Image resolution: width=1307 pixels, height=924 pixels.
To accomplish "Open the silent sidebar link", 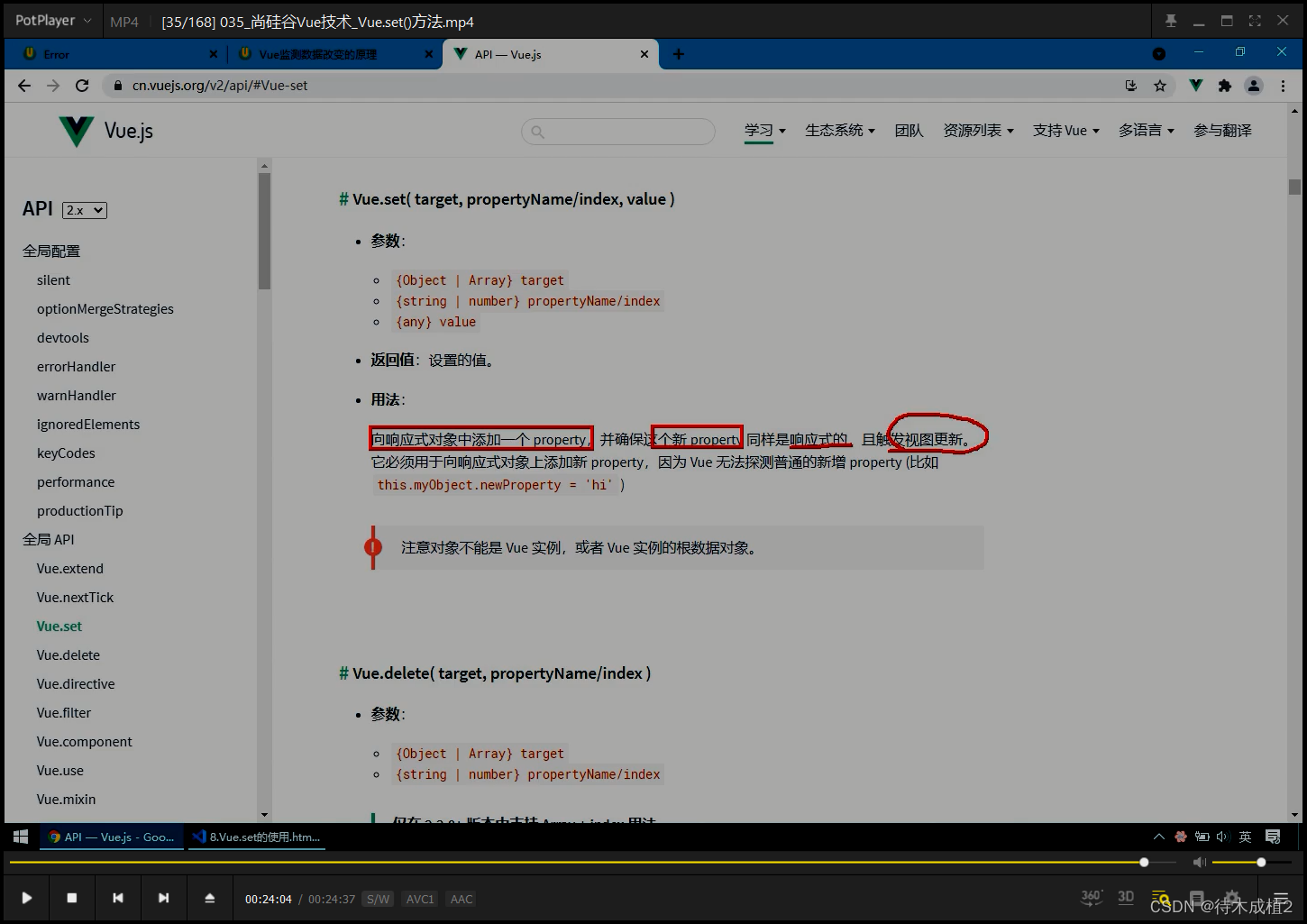I will click(x=53, y=280).
